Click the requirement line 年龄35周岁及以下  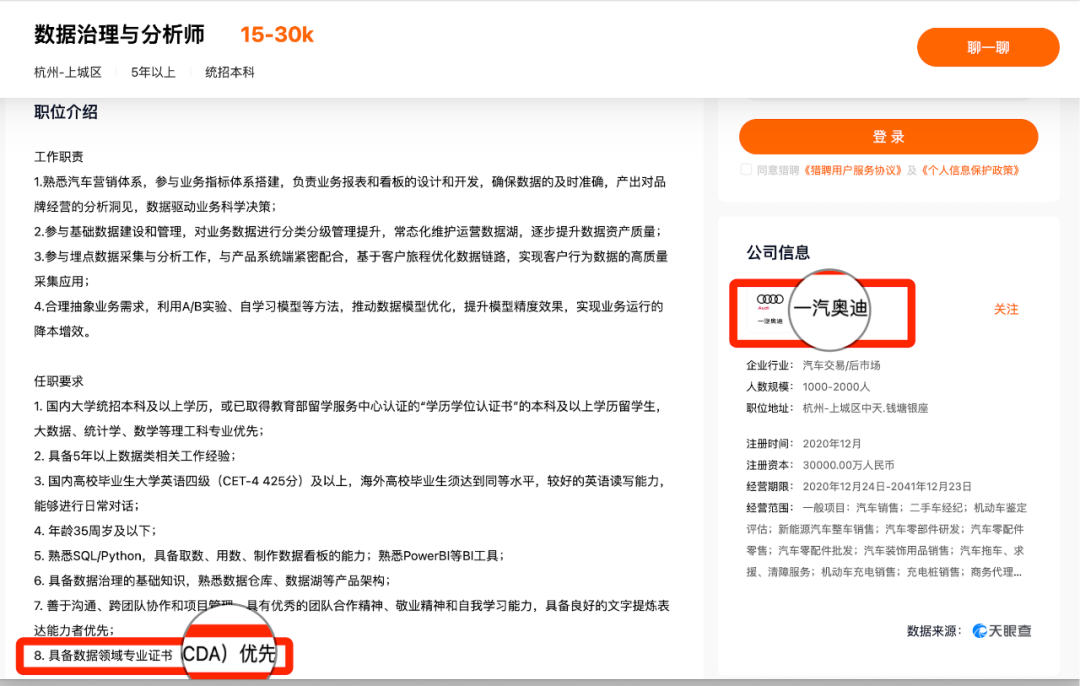tap(96, 531)
